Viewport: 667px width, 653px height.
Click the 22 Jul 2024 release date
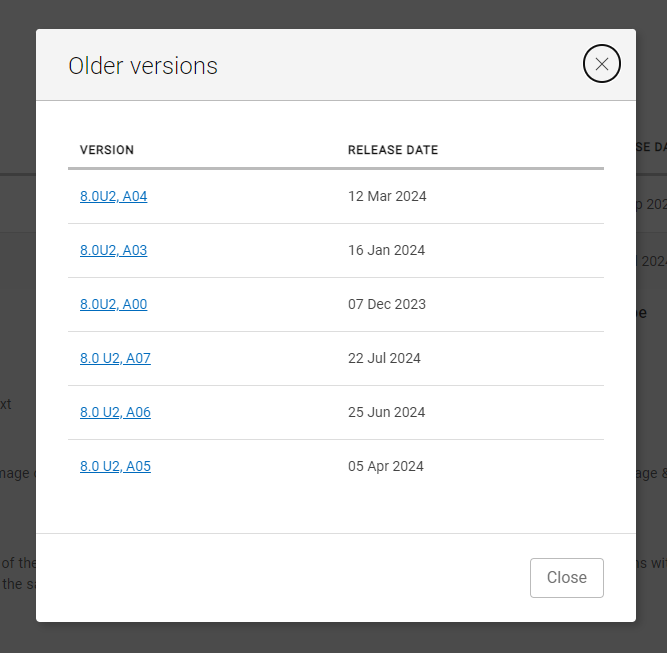(384, 358)
